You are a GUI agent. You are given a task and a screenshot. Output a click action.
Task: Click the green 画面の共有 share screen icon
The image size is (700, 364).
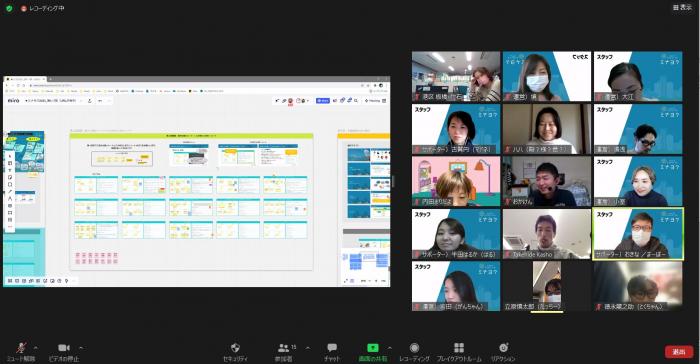click(373, 347)
